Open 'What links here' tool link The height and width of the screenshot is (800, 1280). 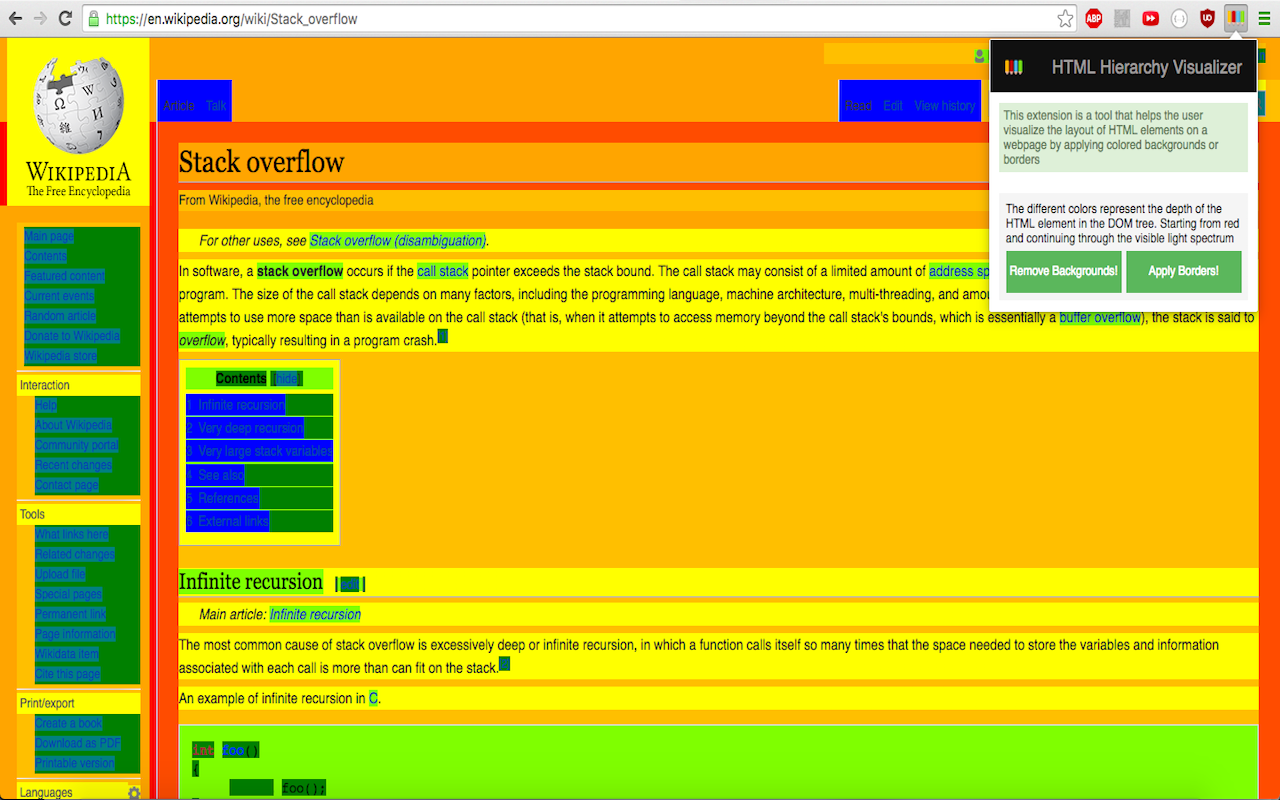pos(72,535)
